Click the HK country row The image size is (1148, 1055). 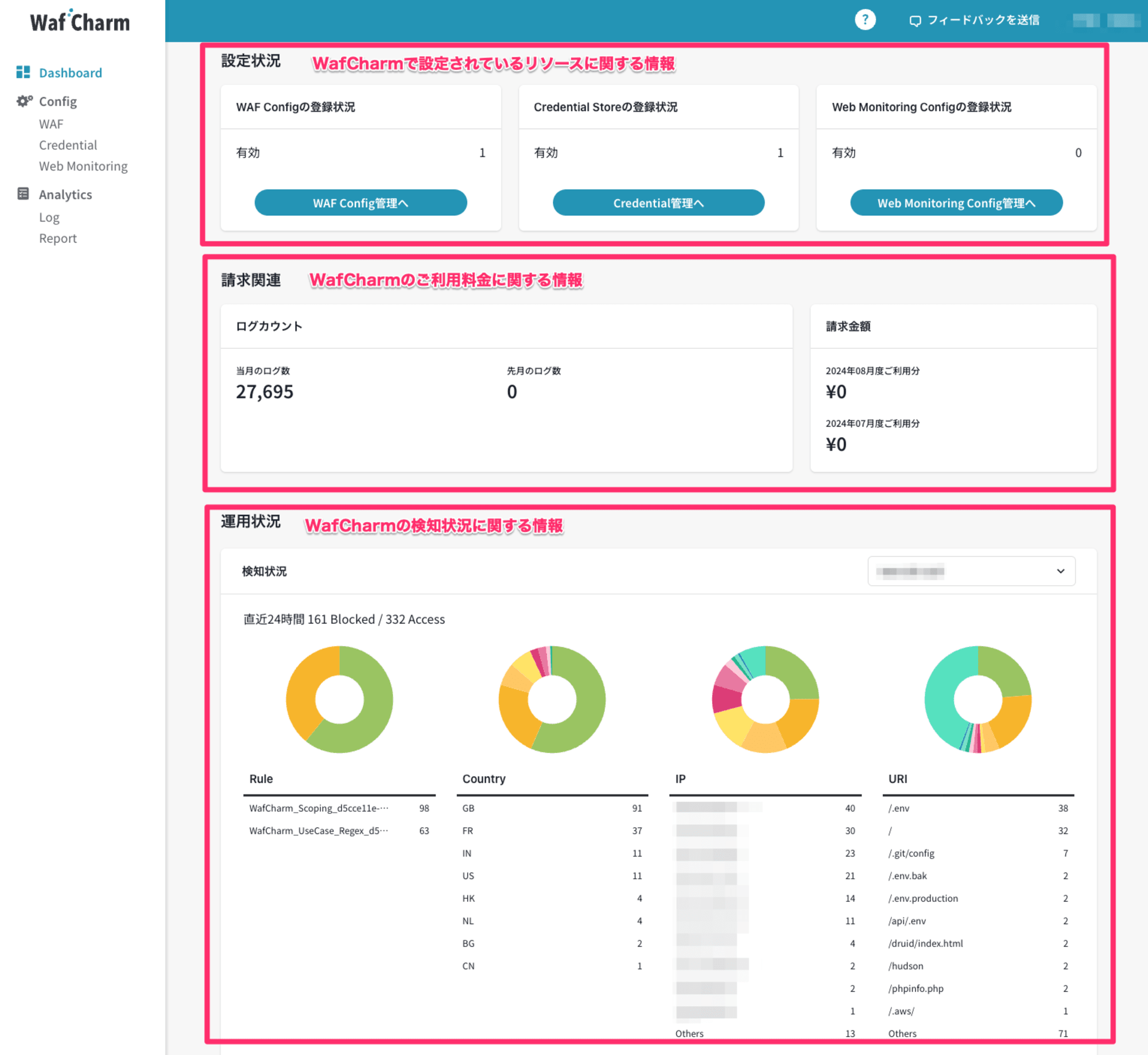[x=552, y=898]
